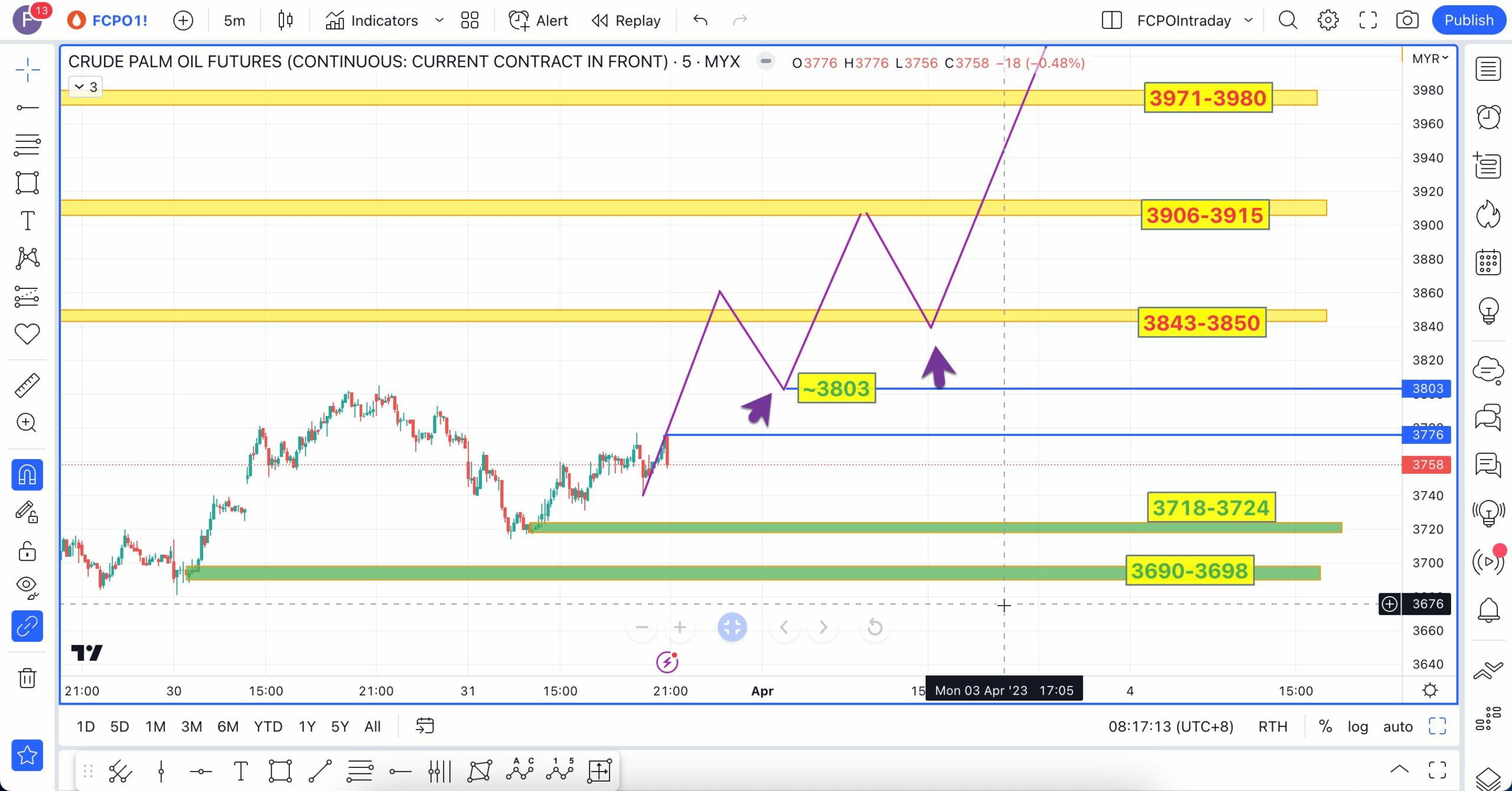Image resolution: width=1512 pixels, height=791 pixels.
Task: Select the YTD date range tab
Action: click(x=268, y=727)
